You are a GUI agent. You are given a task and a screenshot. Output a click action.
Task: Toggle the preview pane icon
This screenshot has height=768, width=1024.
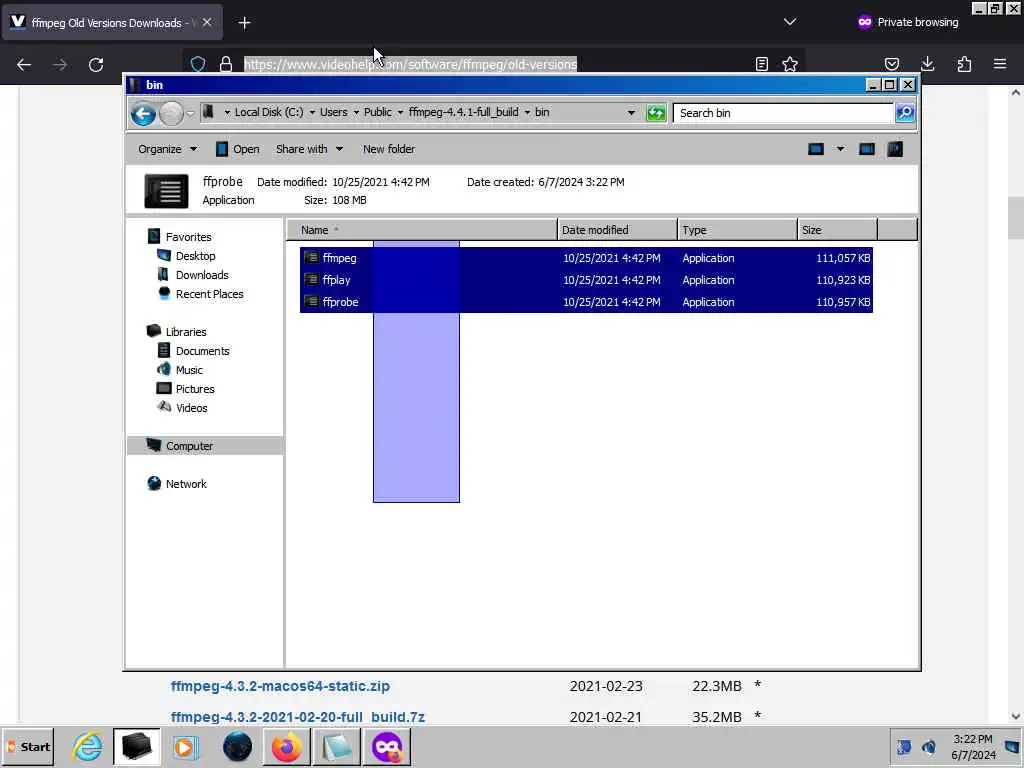pos(867,150)
